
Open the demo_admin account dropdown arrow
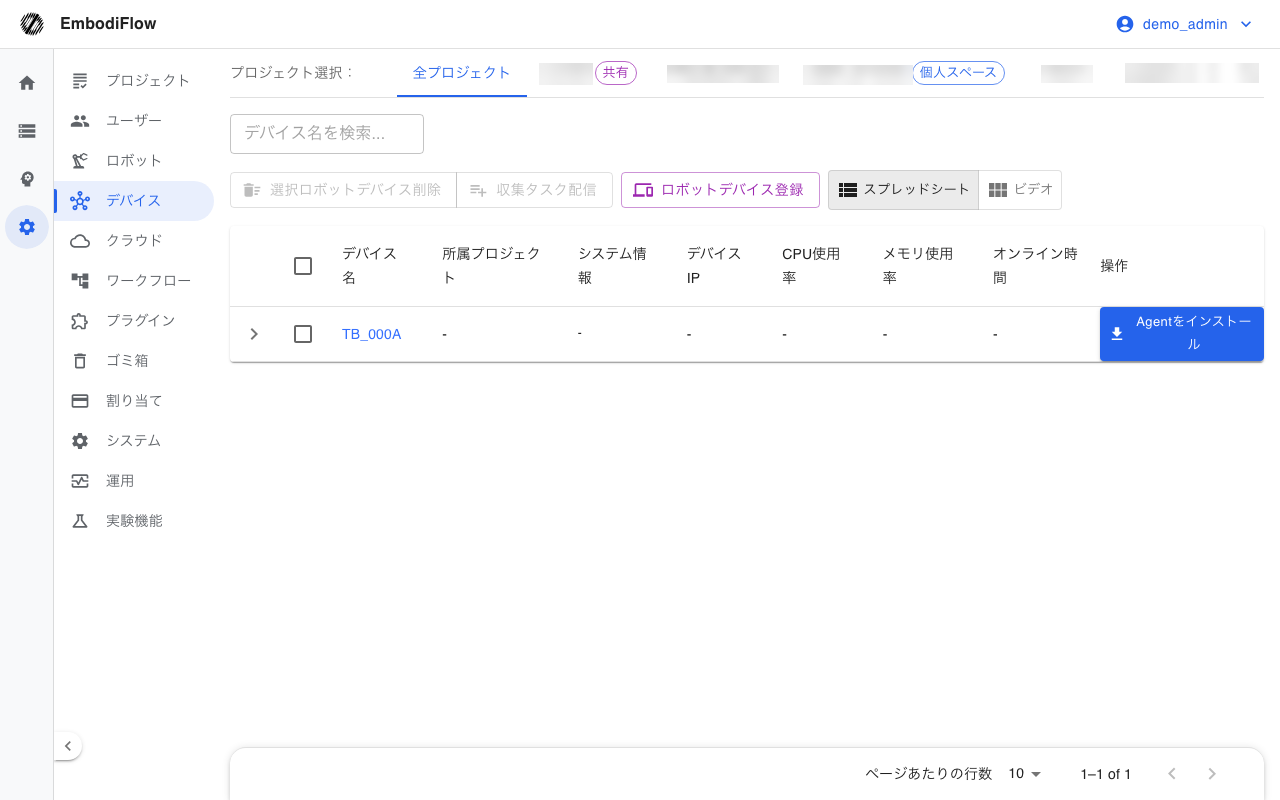click(x=1246, y=24)
